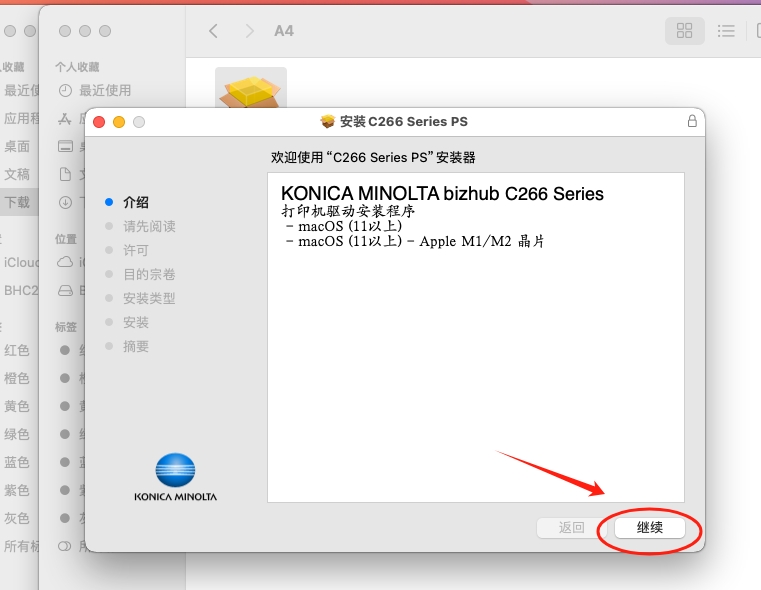Image resolution: width=761 pixels, height=590 pixels.
Task: Click the Finder forward arrow
Action: (x=249, y=31)
